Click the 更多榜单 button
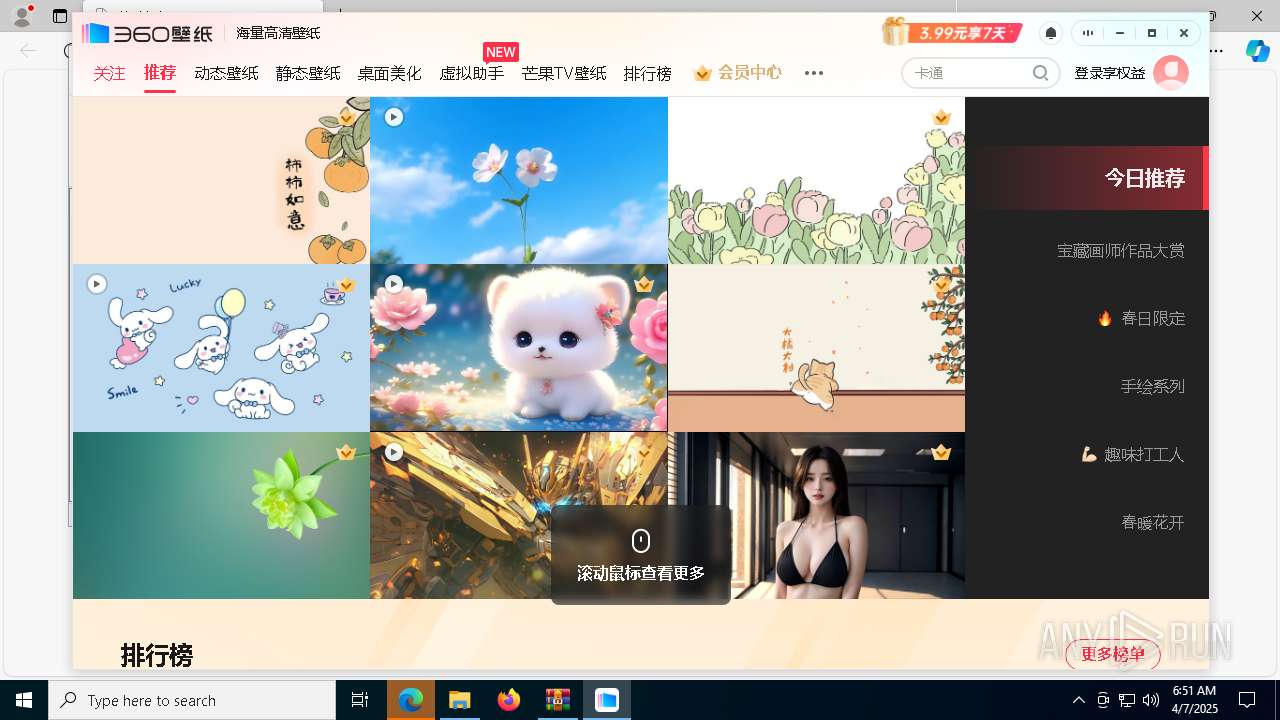Viewport: 1280px width, 720px height. click(1113, 655)
